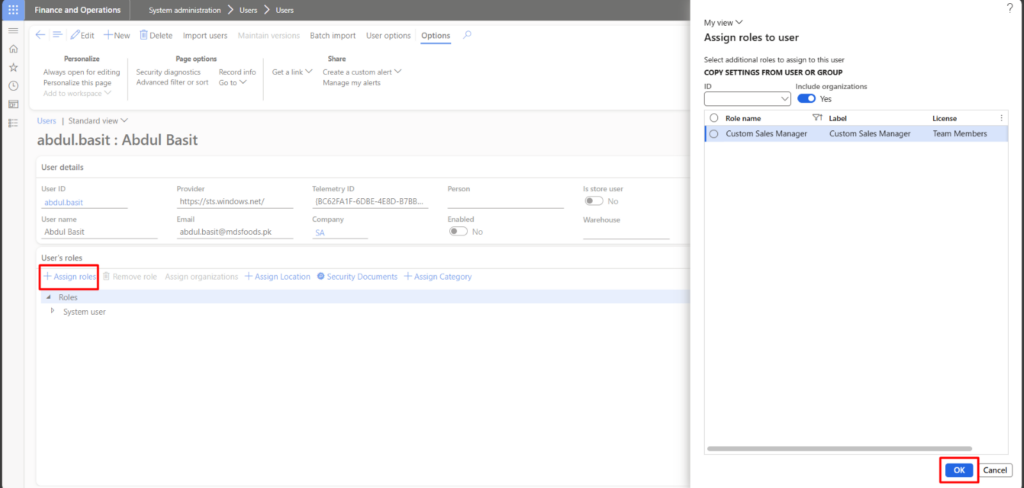Click Team Members license cell
Screen dimensions: 1024x488
pyautogui.click(x=959, y=133)
